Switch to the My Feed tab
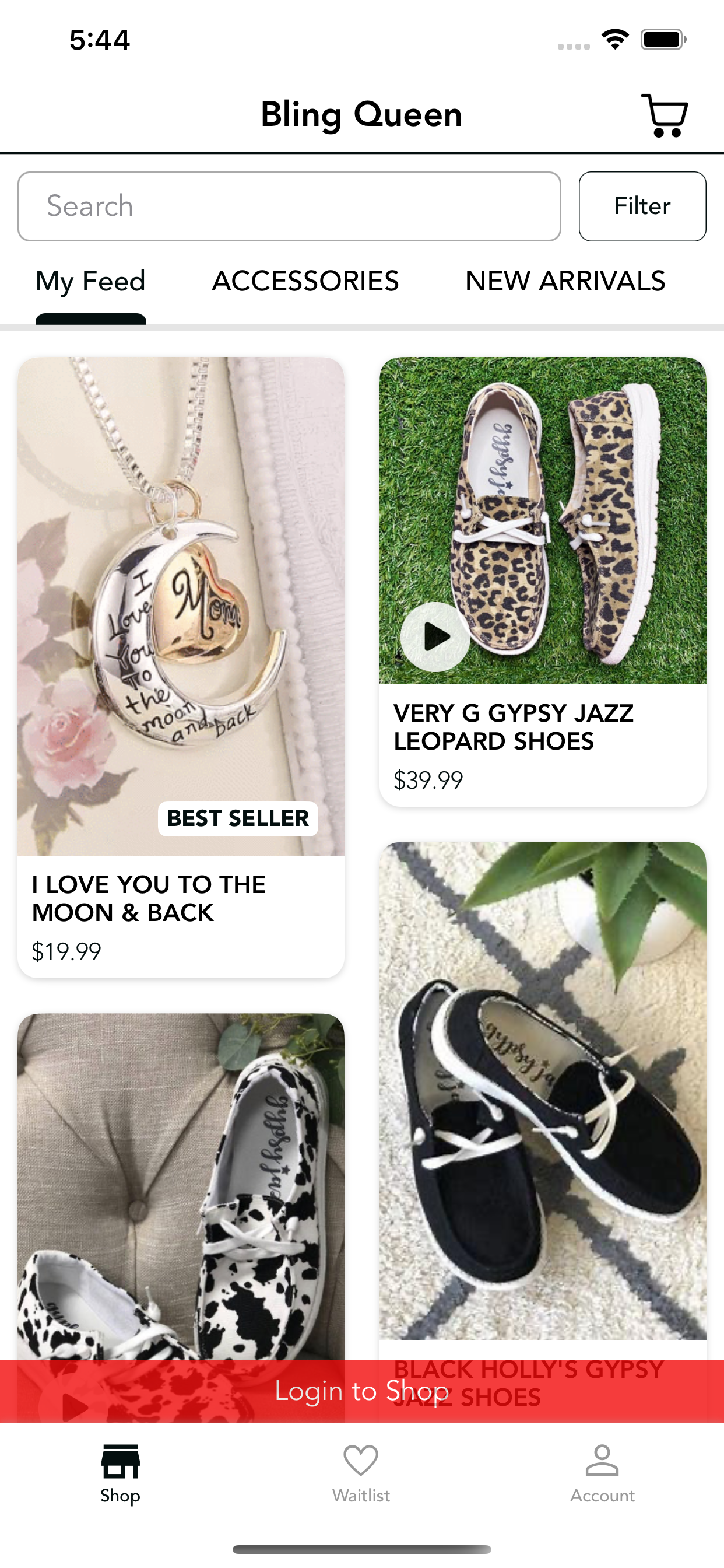 (91, 281)
